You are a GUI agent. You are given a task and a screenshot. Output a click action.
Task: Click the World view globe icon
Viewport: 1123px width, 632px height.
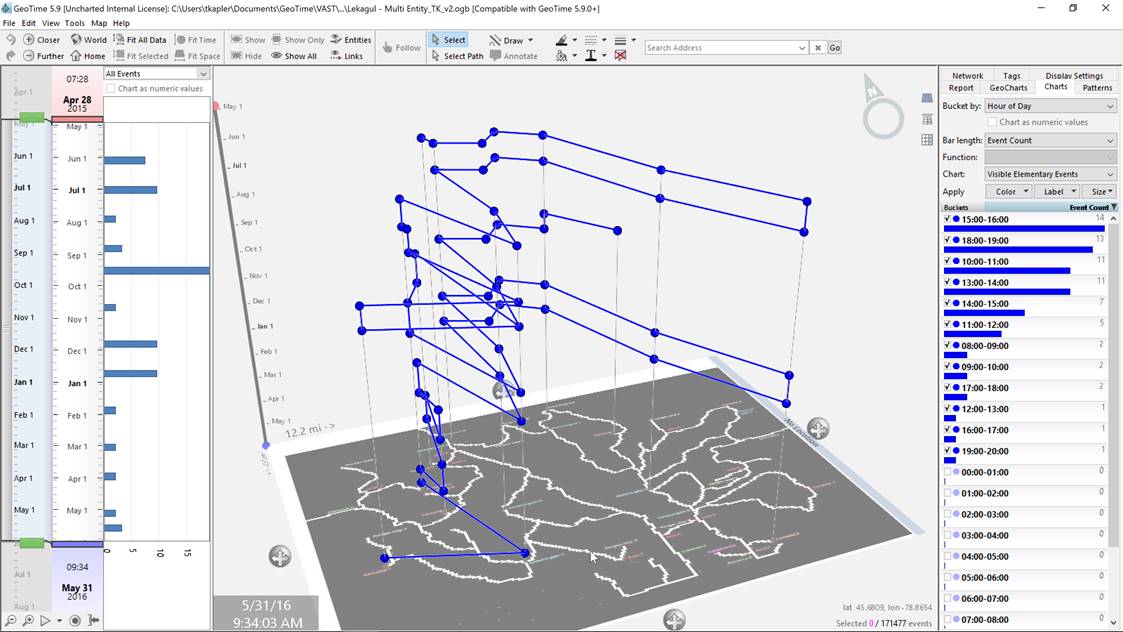tap(76, 40)
